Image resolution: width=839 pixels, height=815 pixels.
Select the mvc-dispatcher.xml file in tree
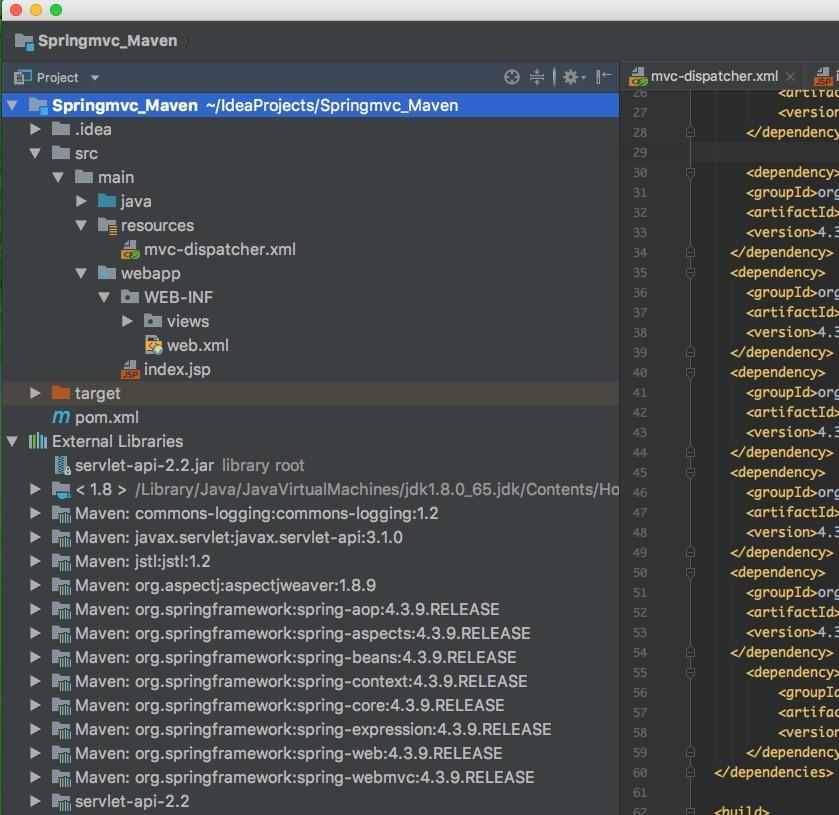click(x=219, y=249)
